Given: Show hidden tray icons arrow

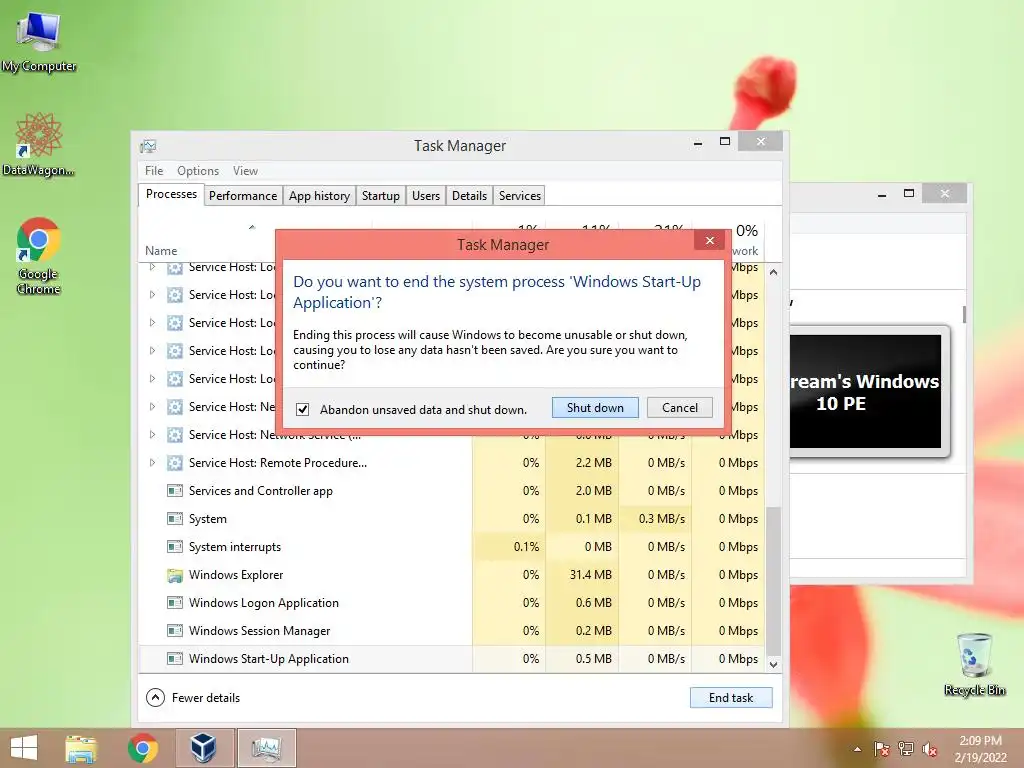Looking at the screenshot, I should (x=857, y=749).
